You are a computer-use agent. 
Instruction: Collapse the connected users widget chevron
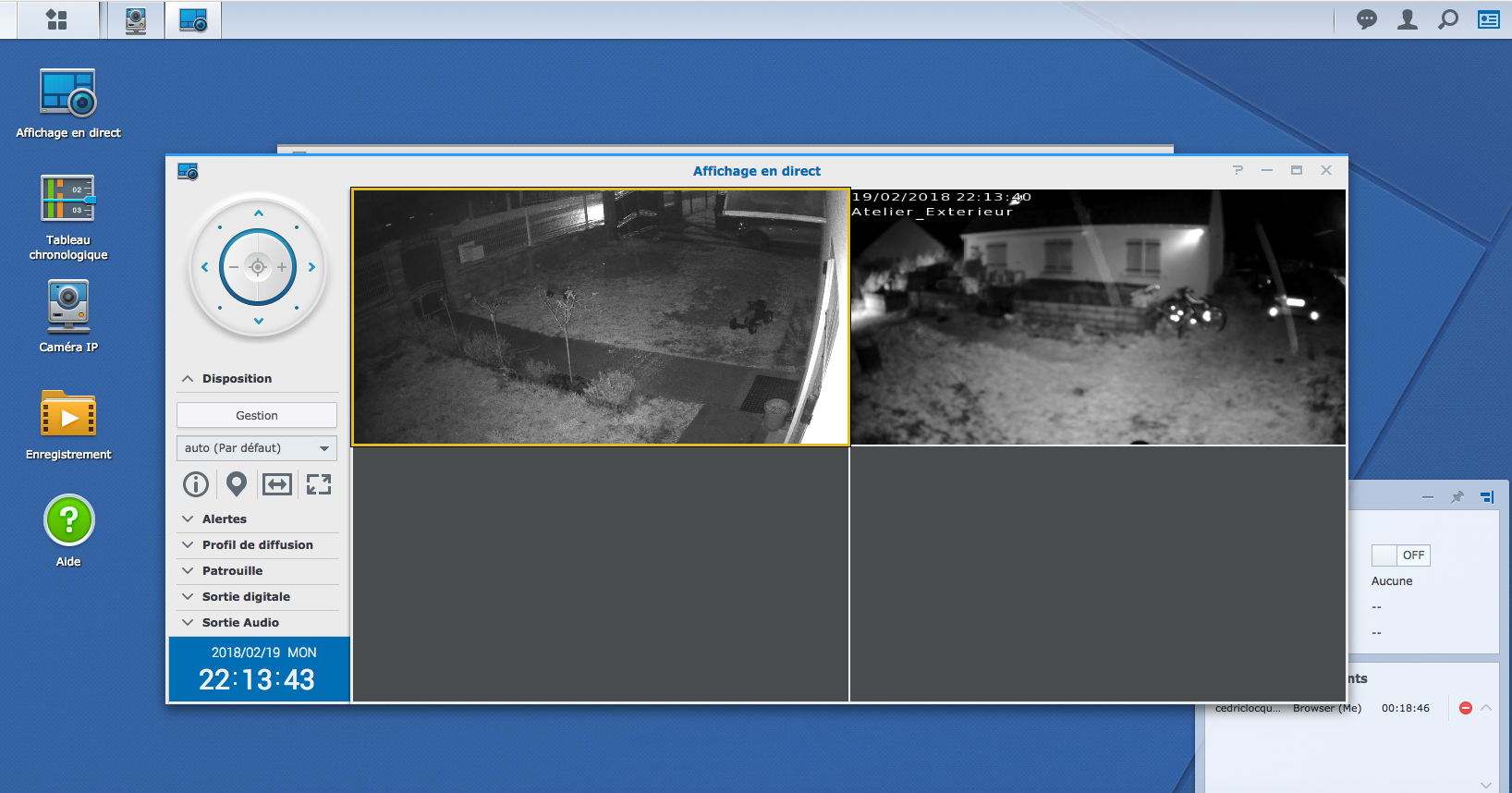[x=1486, y=708]
